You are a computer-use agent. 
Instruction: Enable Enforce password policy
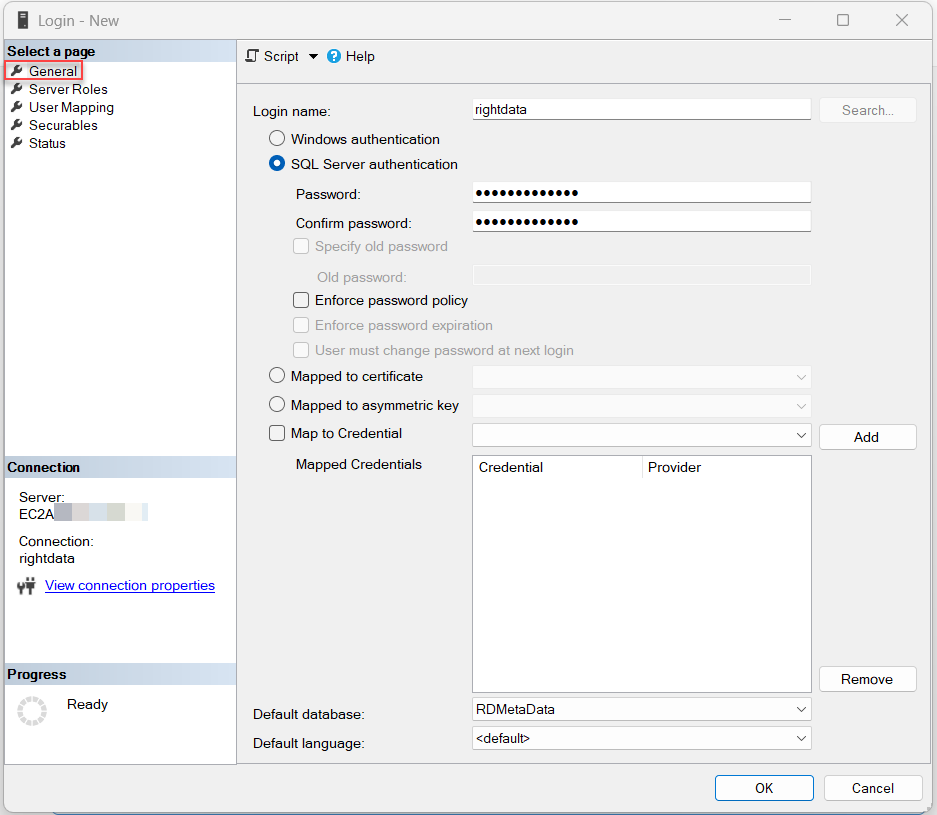301,299
